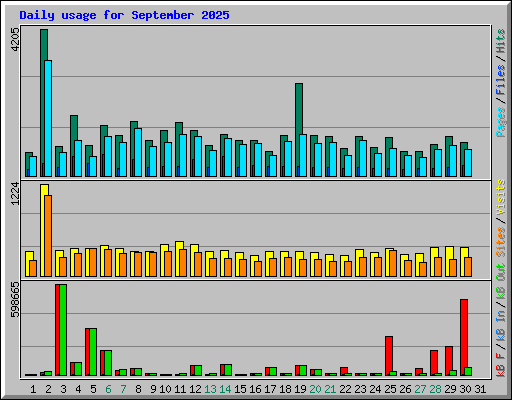Click the 1224 axis label

(15, 194)
